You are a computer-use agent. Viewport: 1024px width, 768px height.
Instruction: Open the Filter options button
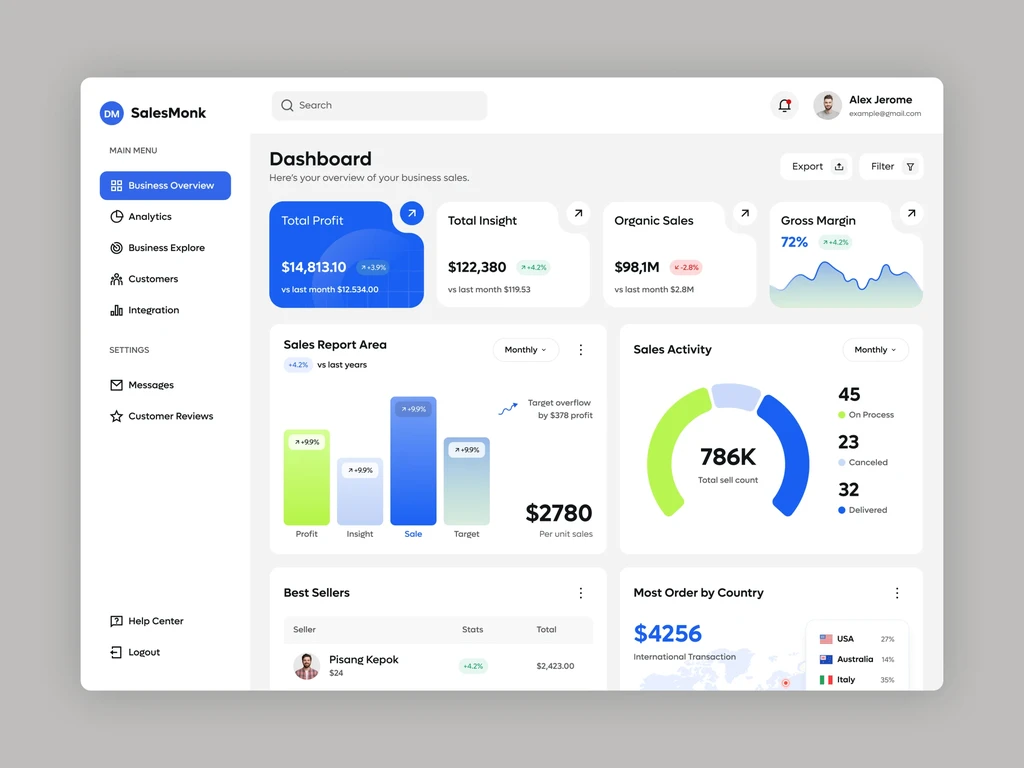pos(891,167)
